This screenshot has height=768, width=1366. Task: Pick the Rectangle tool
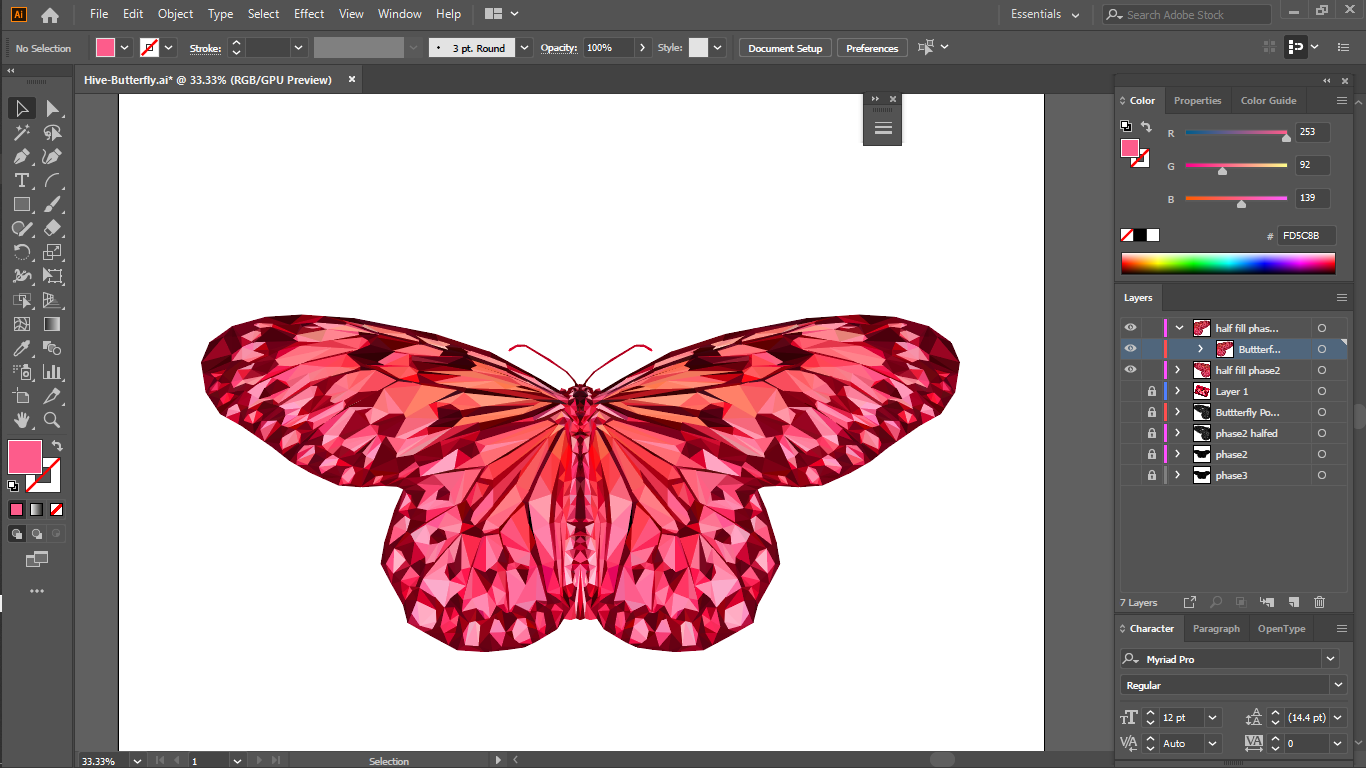[21, 204]
